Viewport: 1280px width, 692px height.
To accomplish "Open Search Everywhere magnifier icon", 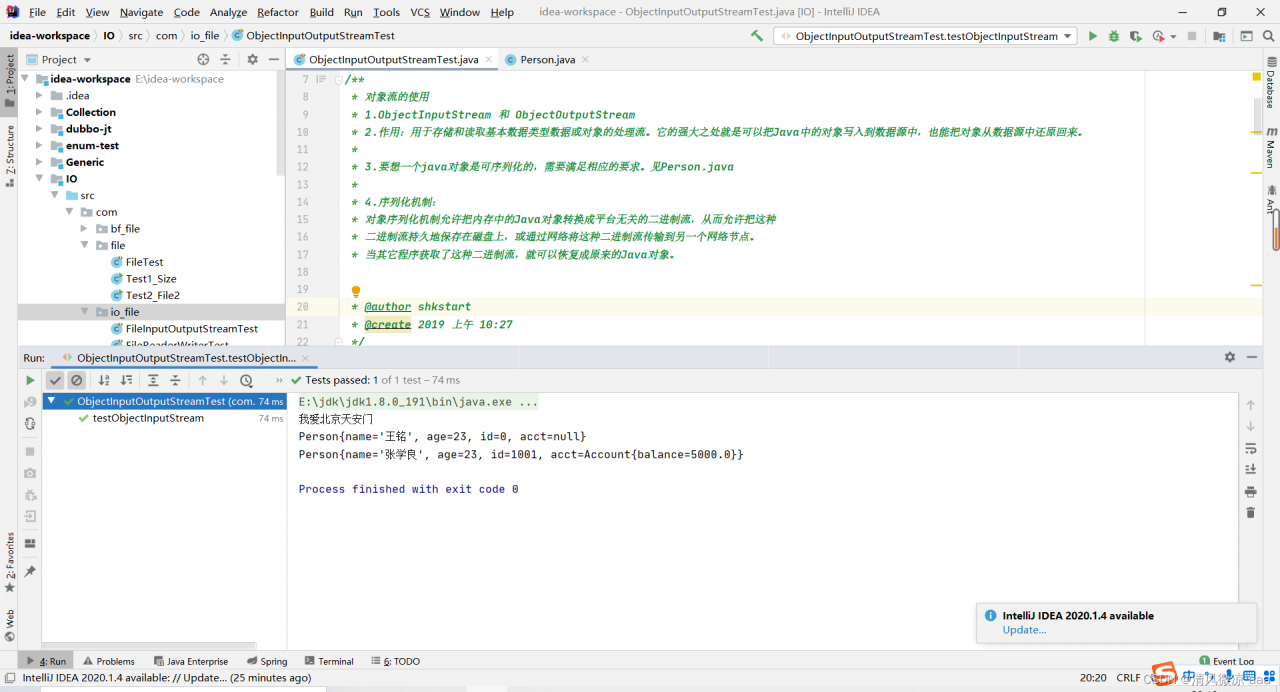I will 1267,36.
